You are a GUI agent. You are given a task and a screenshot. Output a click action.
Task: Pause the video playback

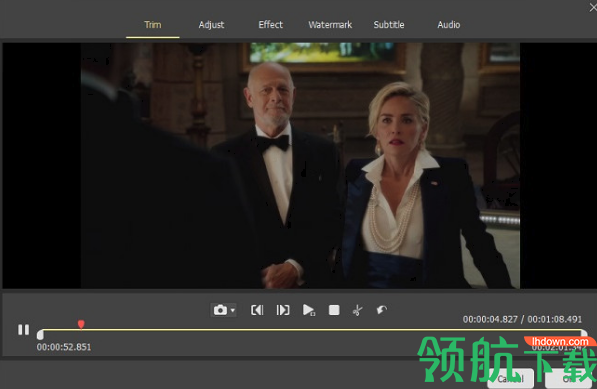point(24,330)
